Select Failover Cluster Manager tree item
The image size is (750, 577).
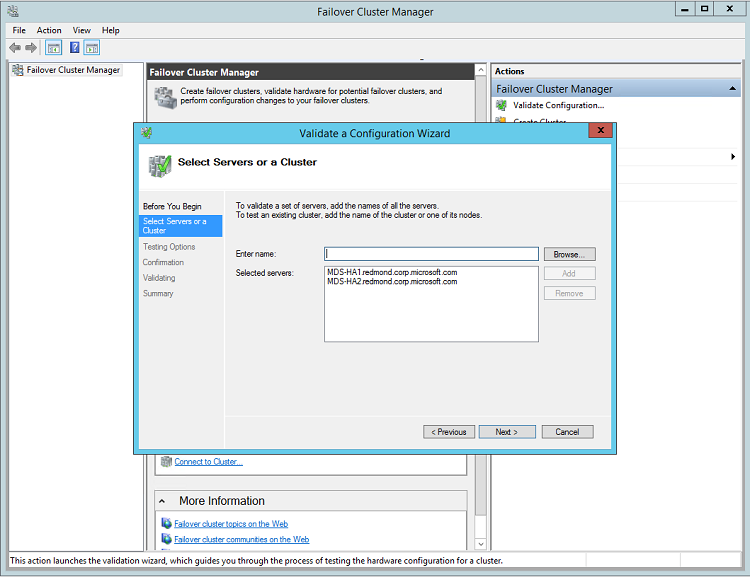[73, 70]
